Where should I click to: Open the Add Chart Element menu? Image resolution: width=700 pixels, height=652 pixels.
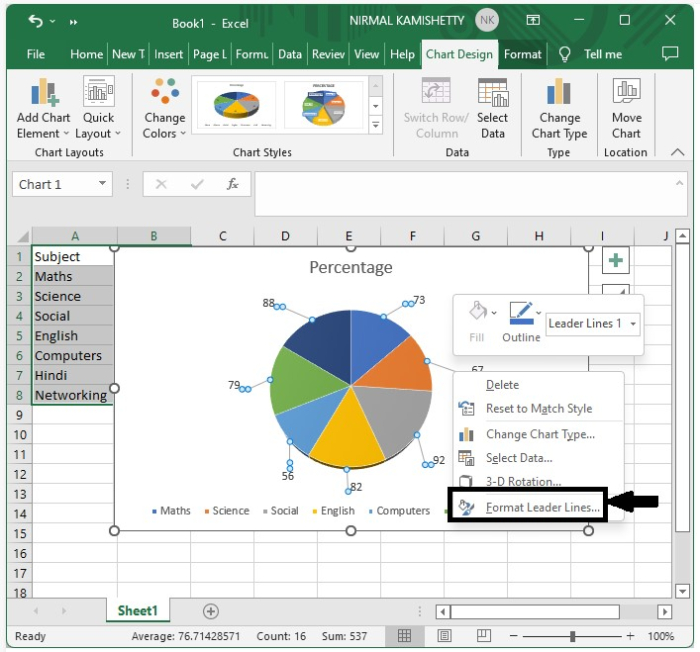pos(43,108)
